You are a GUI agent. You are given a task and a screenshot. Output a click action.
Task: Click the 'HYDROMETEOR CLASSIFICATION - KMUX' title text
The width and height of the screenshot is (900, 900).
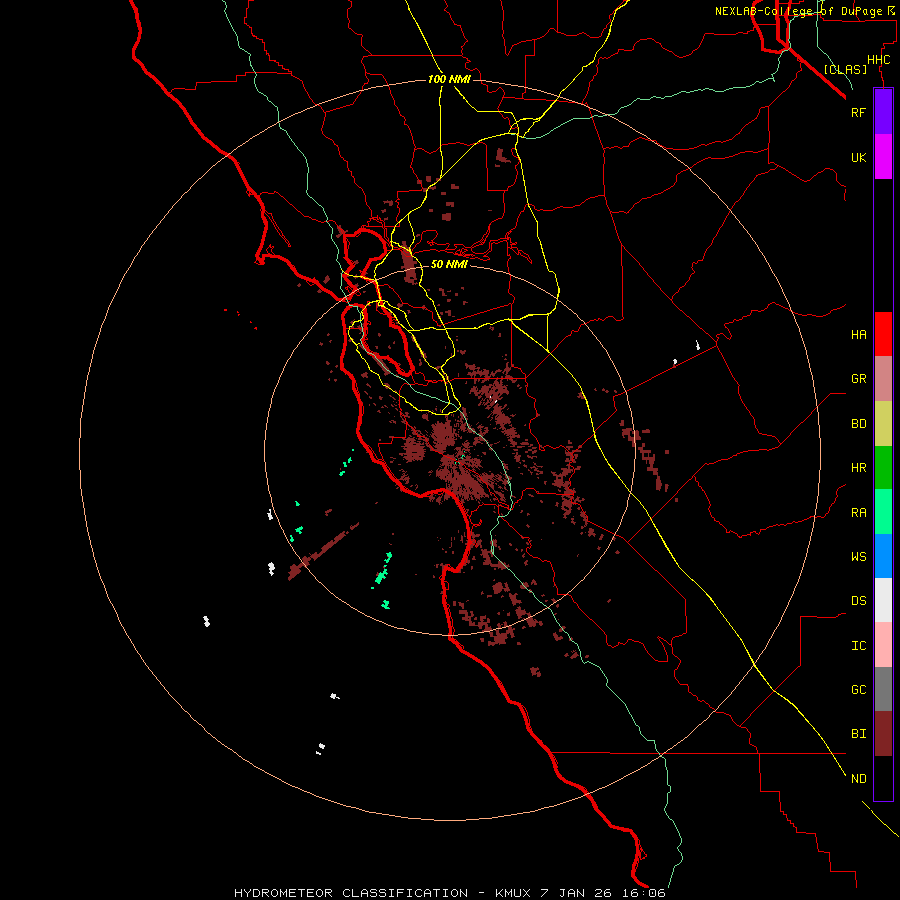click(382, 893)
